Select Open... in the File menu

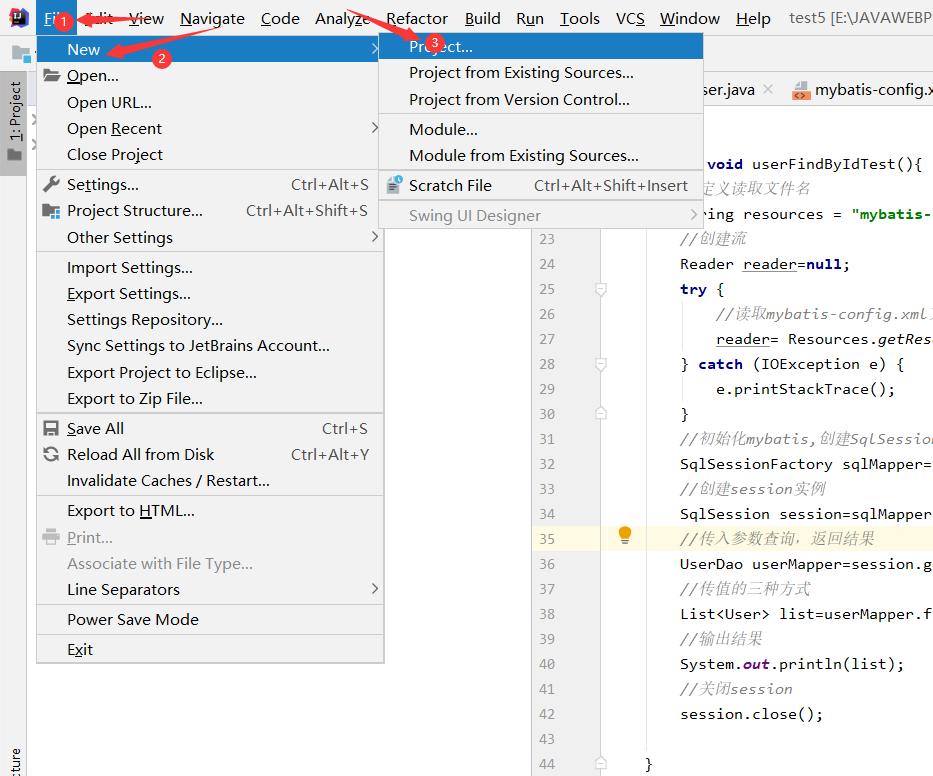(210, 76)
